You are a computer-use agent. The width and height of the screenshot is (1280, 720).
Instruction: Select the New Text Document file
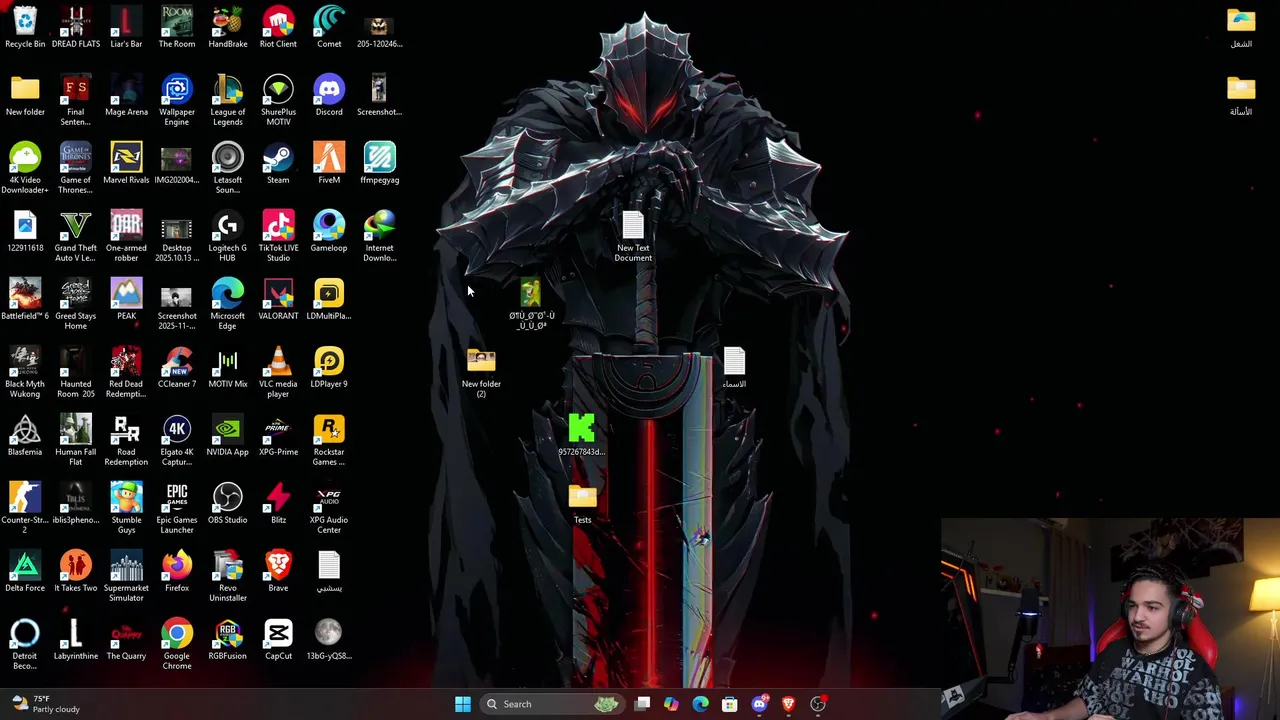[633, 236]
